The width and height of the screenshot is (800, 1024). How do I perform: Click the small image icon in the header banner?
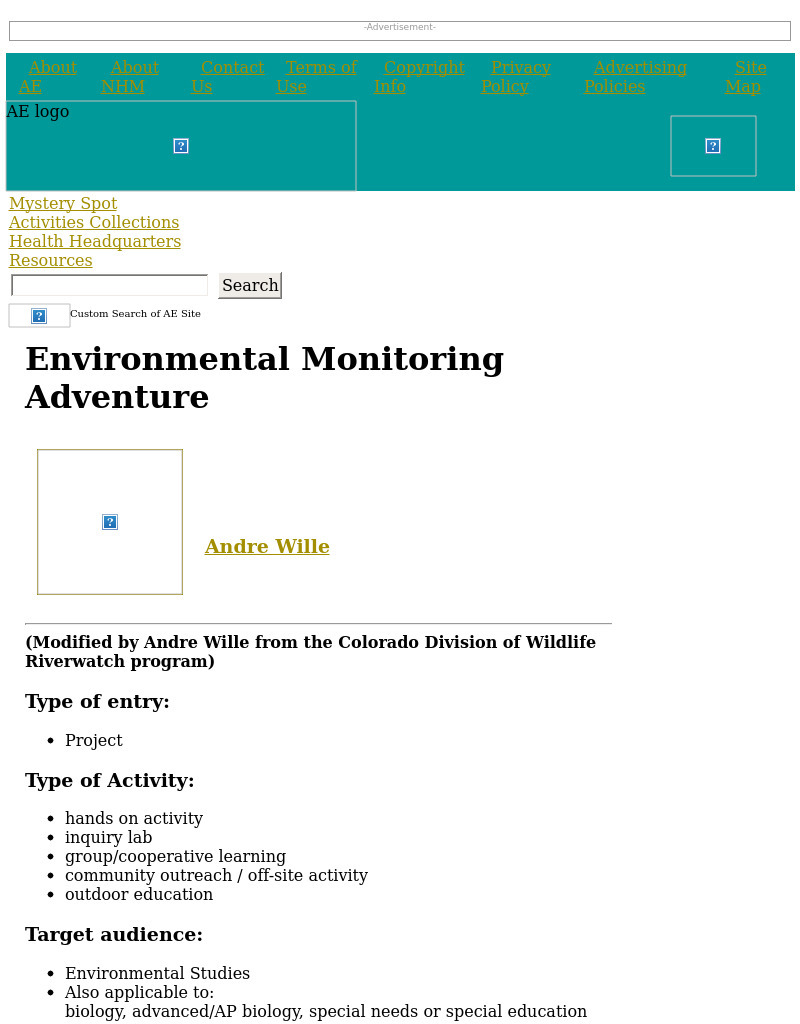pyautogui.click(x=180, y=145)
